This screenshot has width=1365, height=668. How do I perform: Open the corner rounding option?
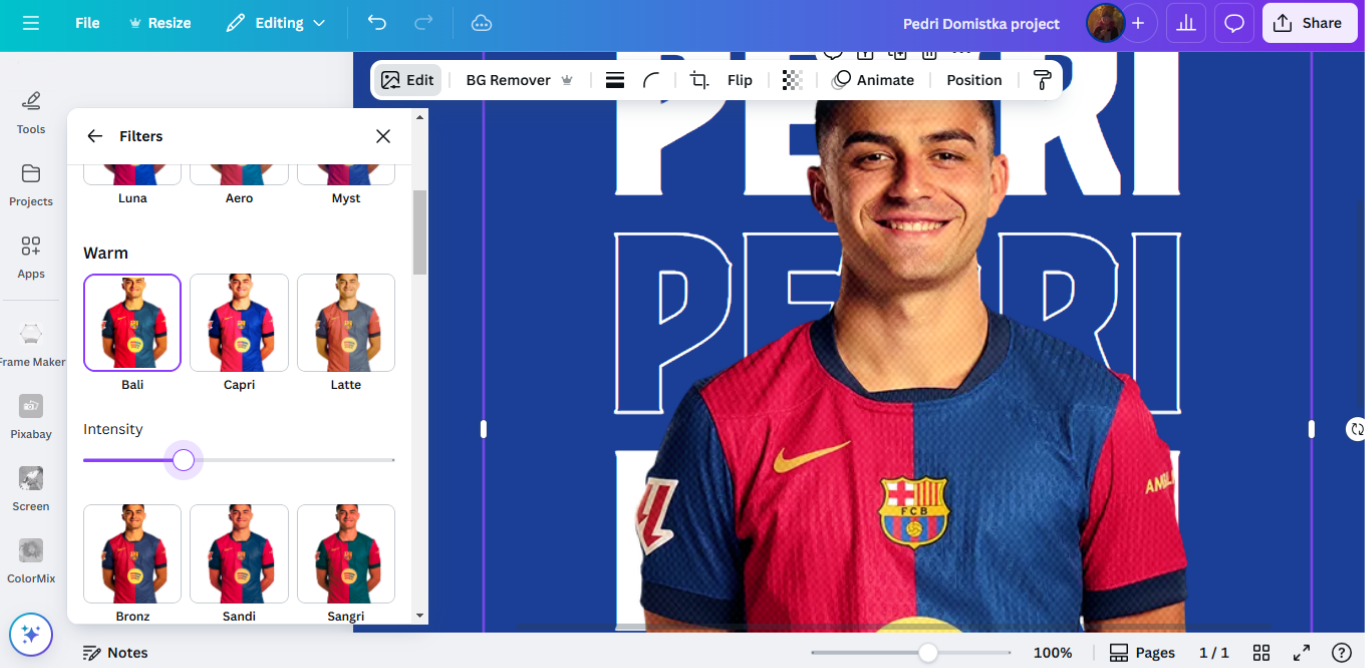651,80
